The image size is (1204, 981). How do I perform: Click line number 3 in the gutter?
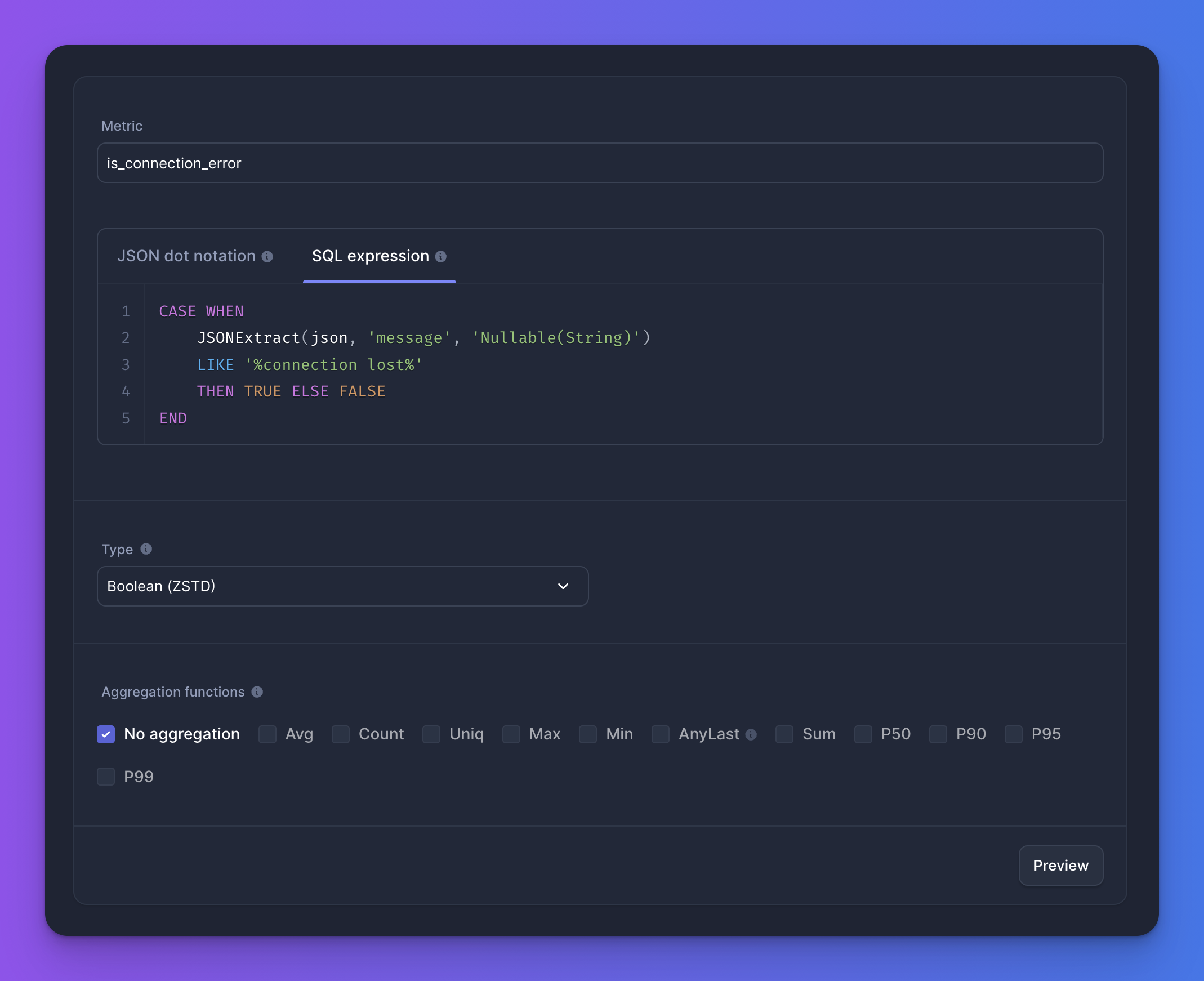pos(126,364)
